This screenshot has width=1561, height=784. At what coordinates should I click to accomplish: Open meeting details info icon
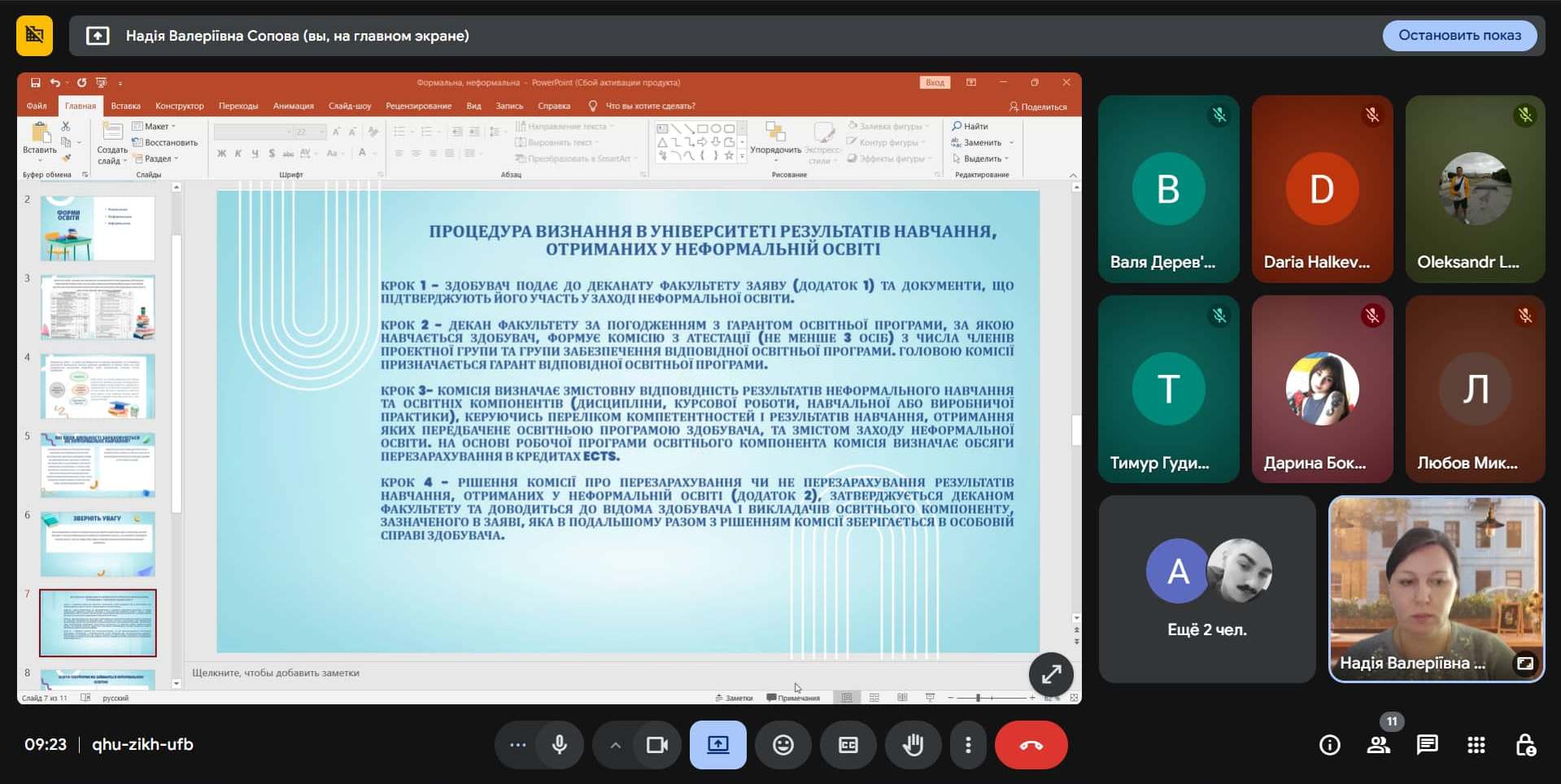tap(1329, 745)
